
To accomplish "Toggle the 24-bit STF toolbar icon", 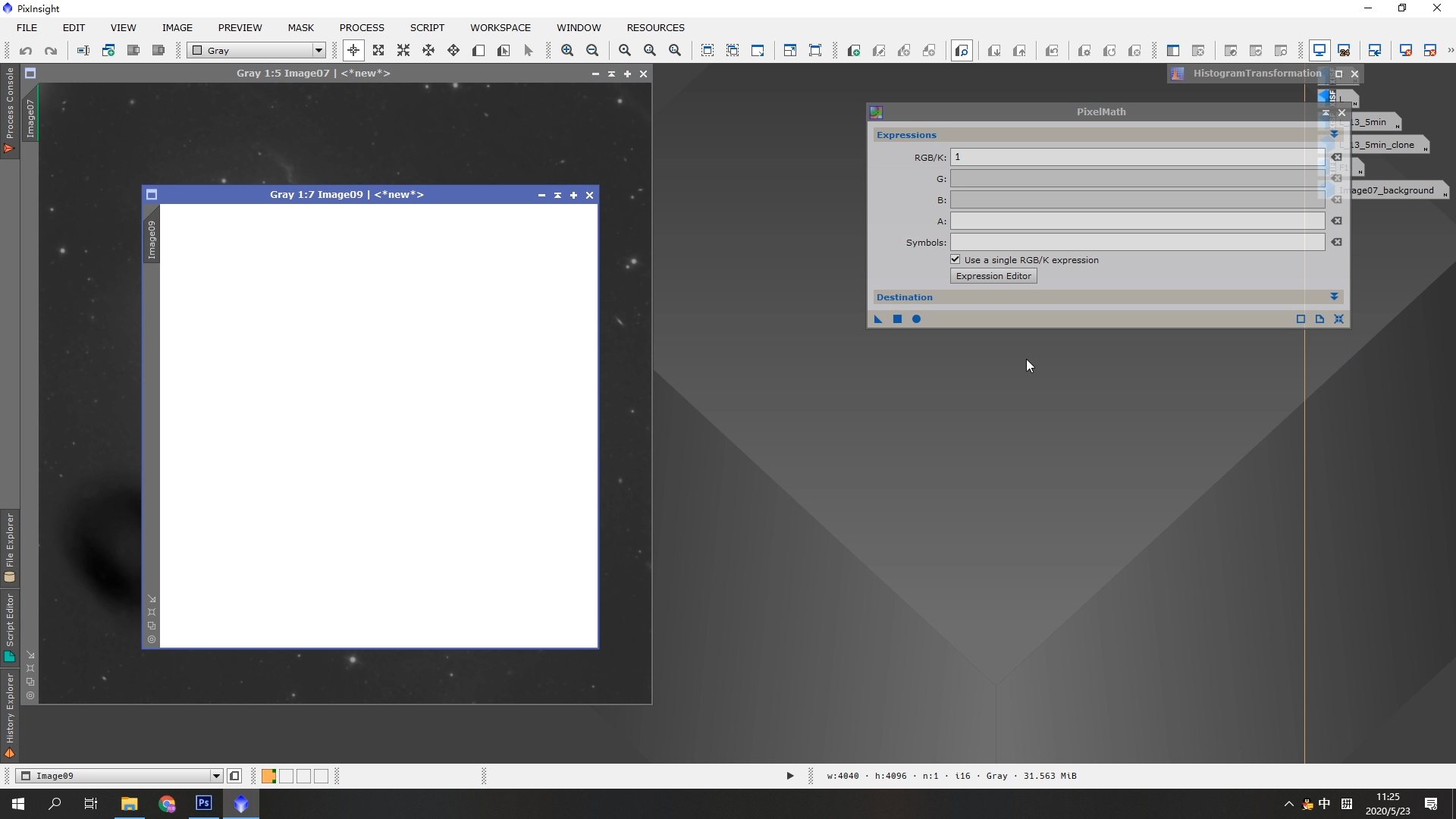I will 1345,51.
